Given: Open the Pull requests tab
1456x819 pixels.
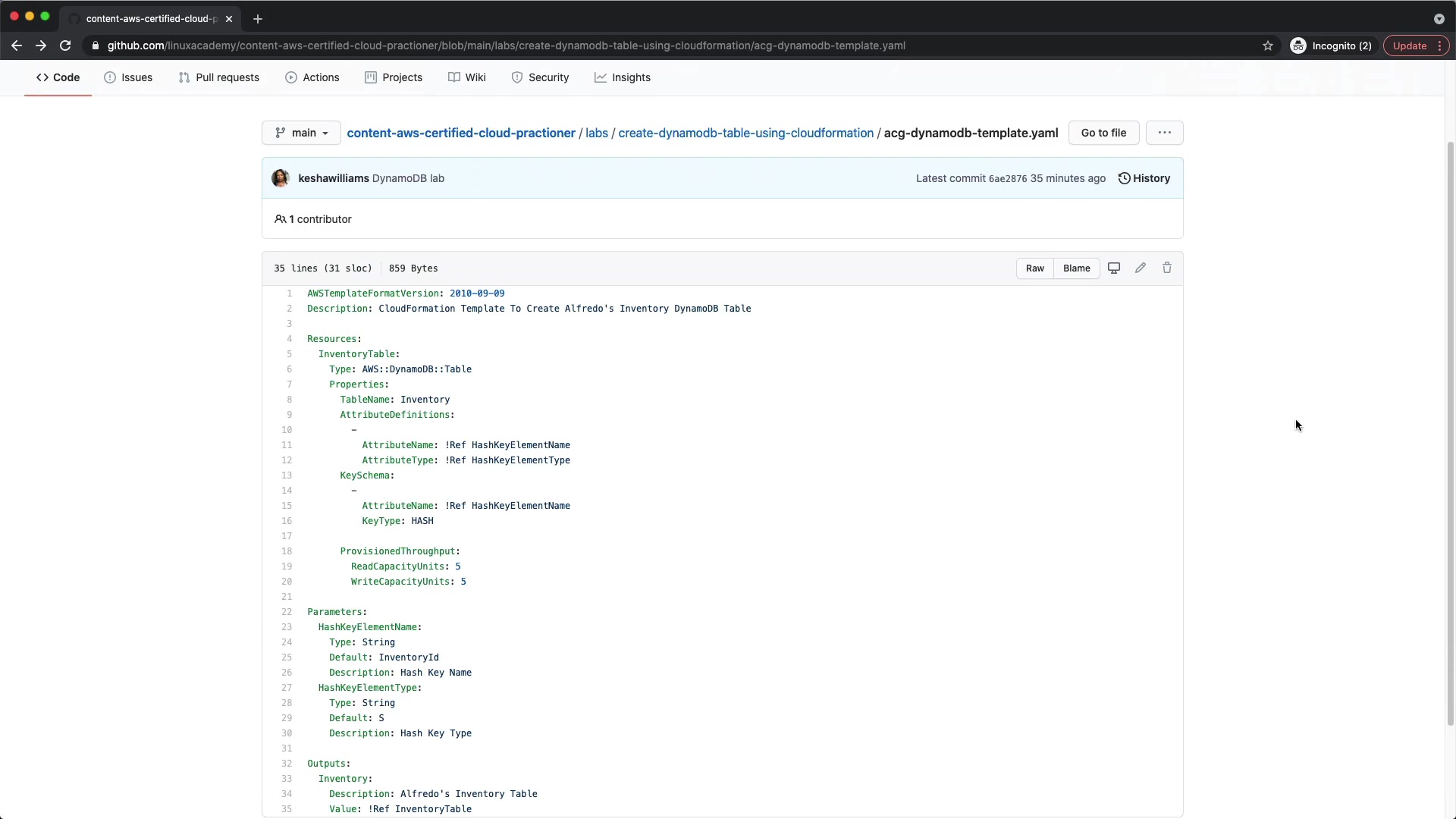Looking at the screenshot, I should [218, 77].
